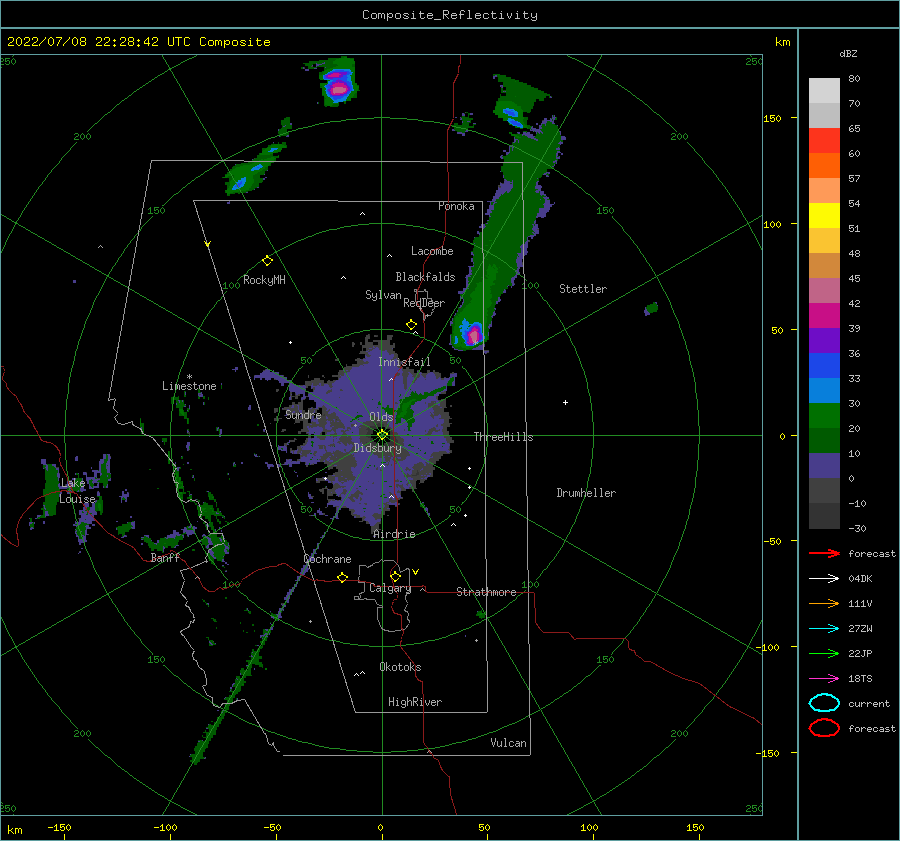Click the magenta storm core east of RedDeer
Screen dimensions: 900x841
(474, 334)
